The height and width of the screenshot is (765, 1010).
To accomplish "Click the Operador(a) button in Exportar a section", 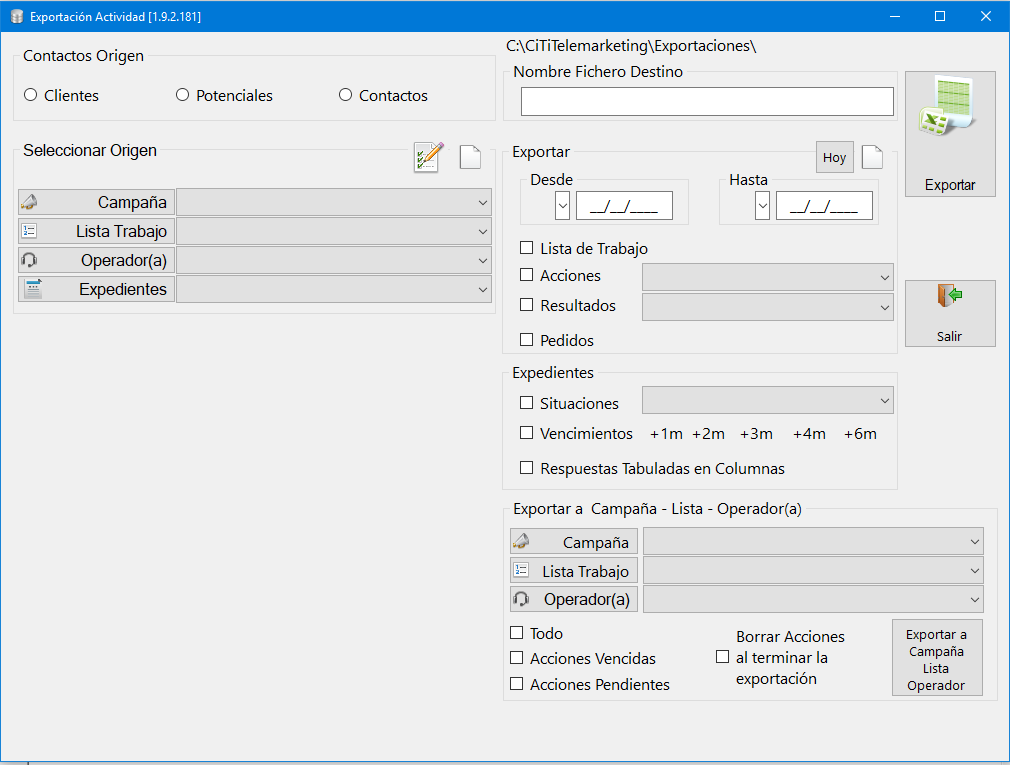I will (x=574, y=600).
